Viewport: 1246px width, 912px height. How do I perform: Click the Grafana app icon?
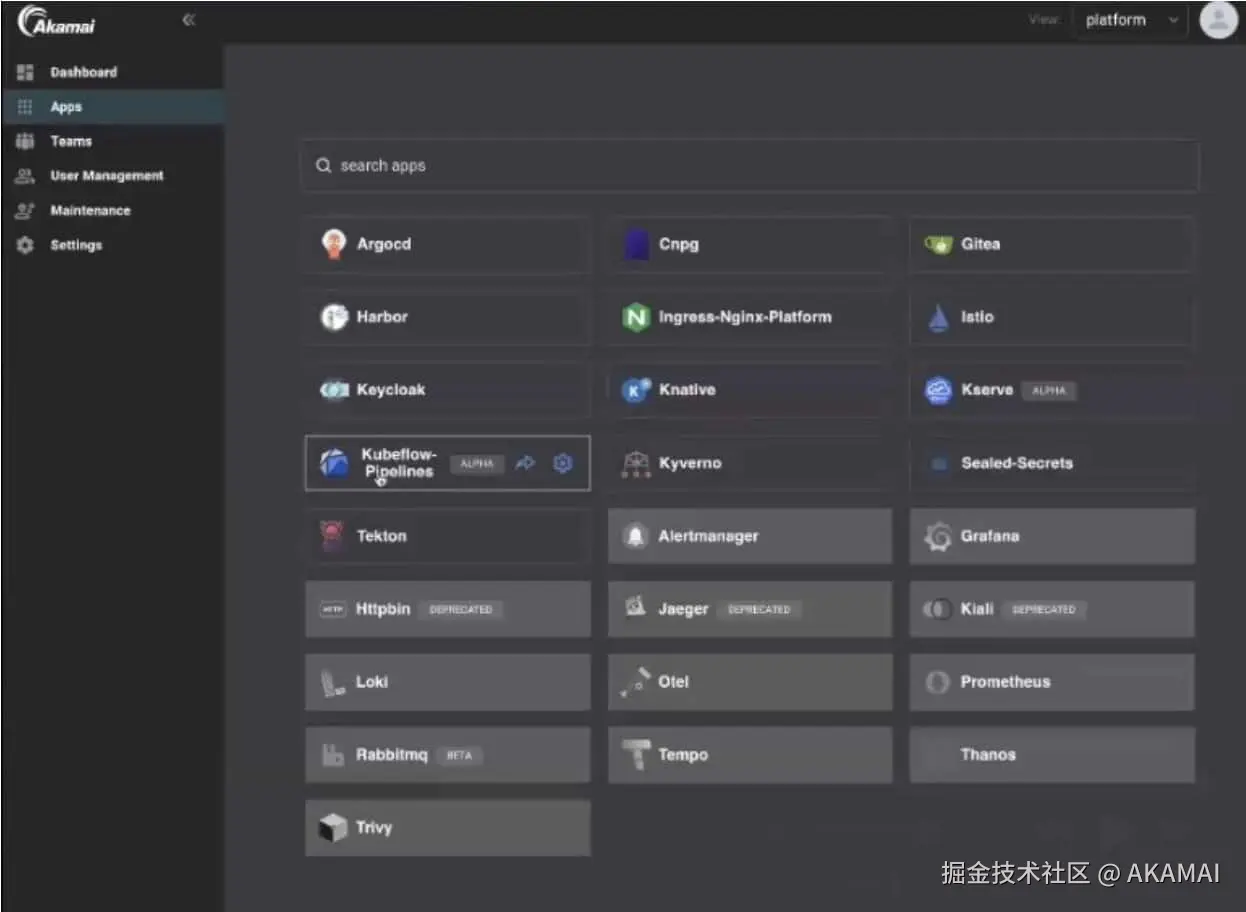tap(938, 536)
